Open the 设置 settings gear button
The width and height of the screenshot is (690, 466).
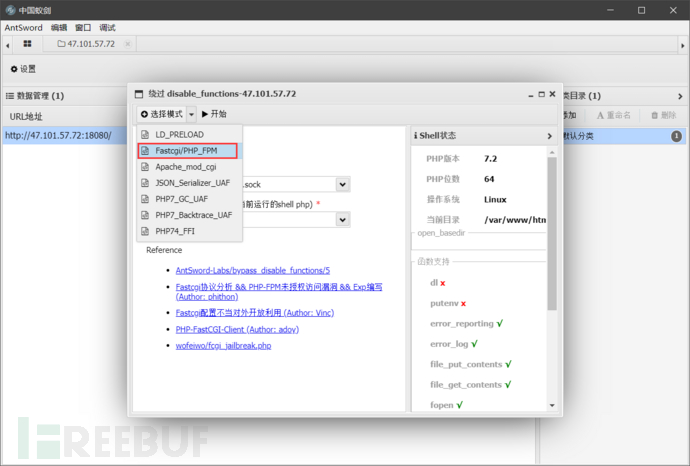click(23, 69)
